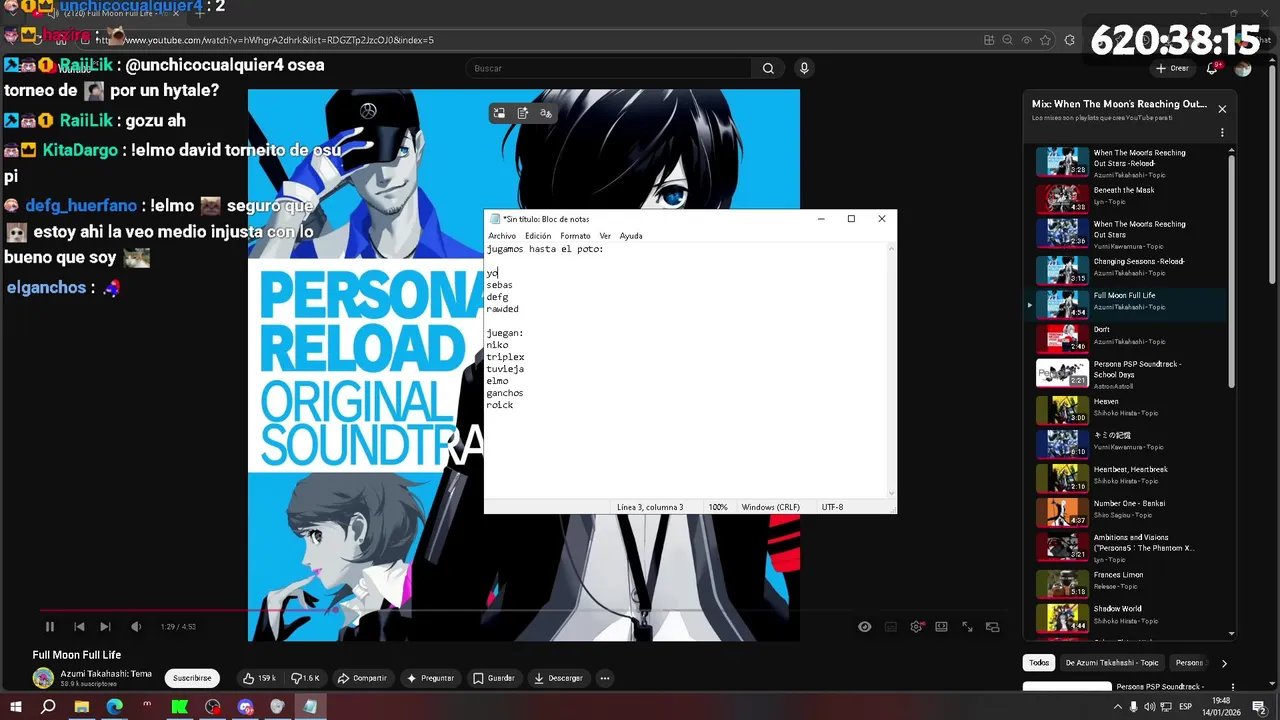Viewport: 1280px width, 720px height.
Task: Open Notepad's Edición menu
Action: click(538, 236)
